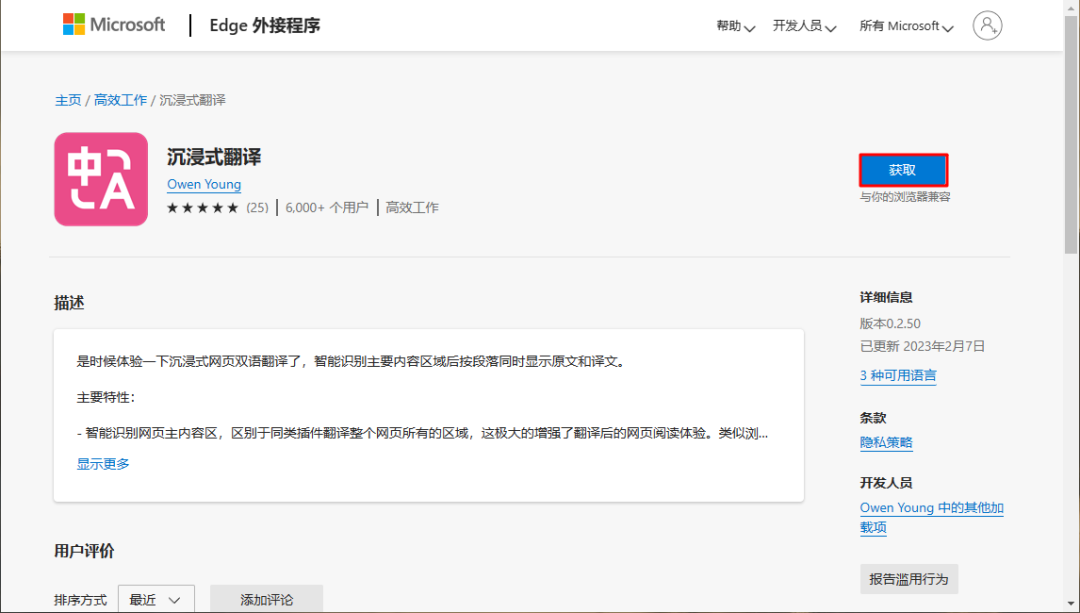This screenshot has width=1080, height=613.
Task: Open Owen Young 中的其他加载项 link
Action: point(931,517)
